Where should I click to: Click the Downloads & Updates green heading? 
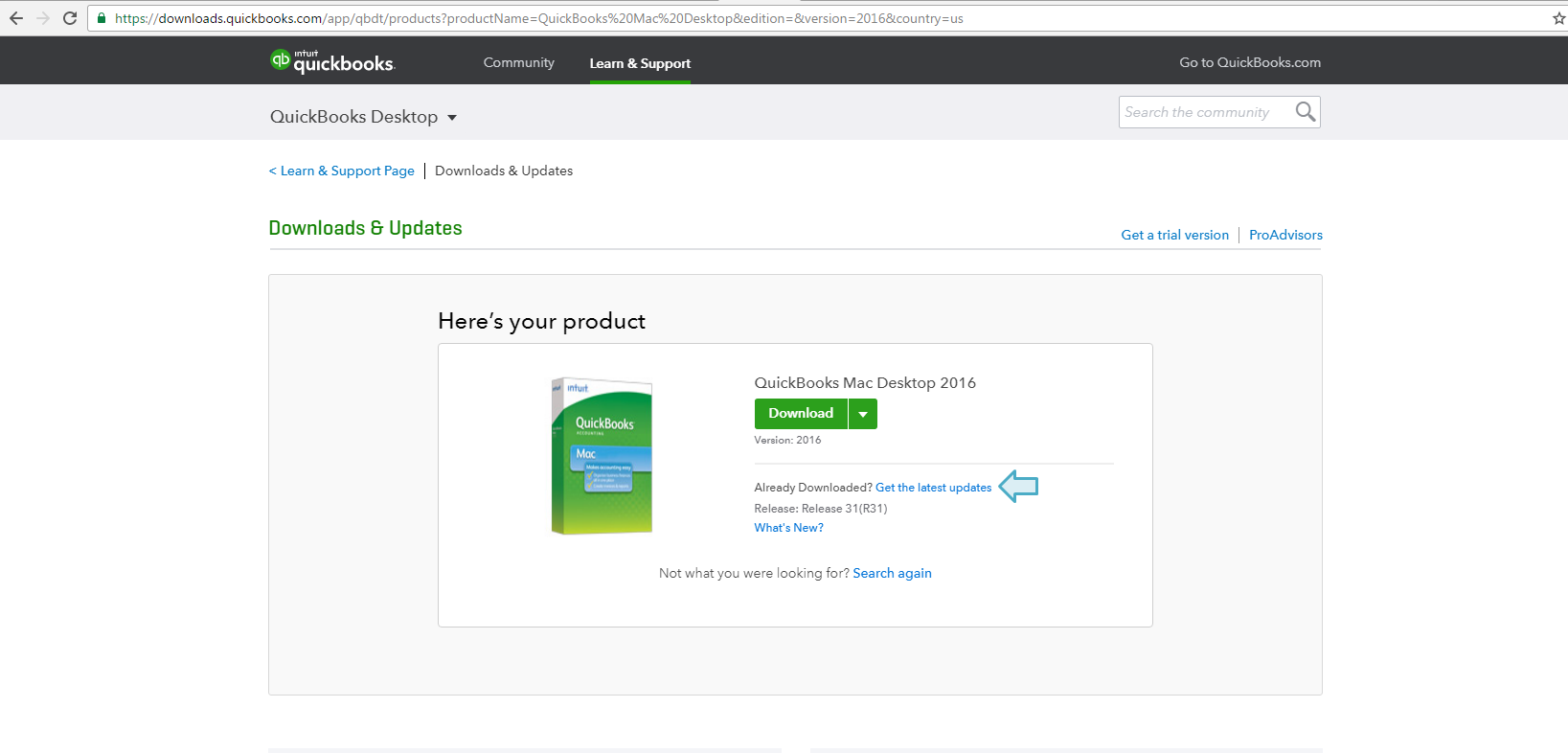(x=365, y=228)
